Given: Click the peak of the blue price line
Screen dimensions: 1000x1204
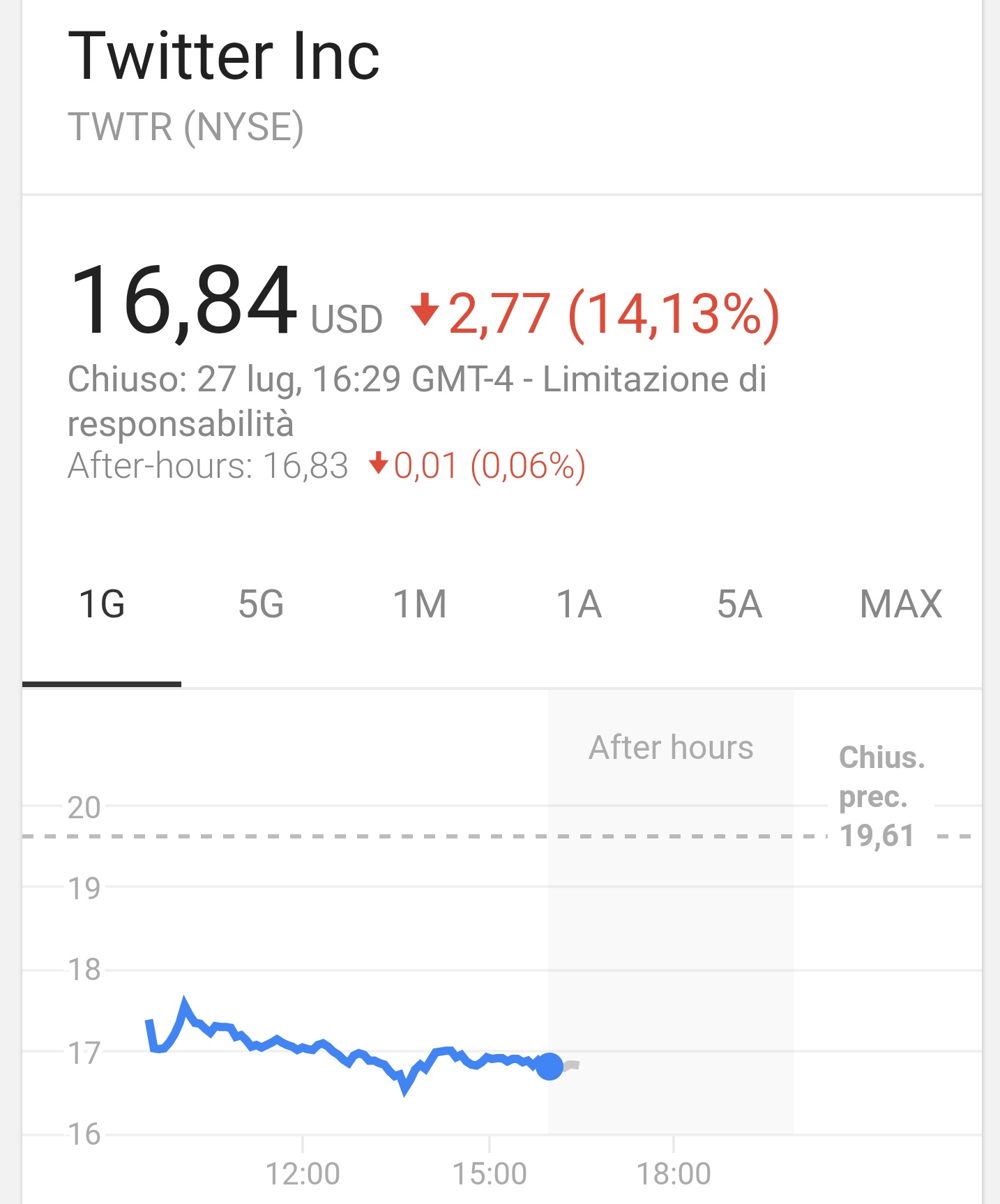Looking at the screenshot, I should point(185,1003).
